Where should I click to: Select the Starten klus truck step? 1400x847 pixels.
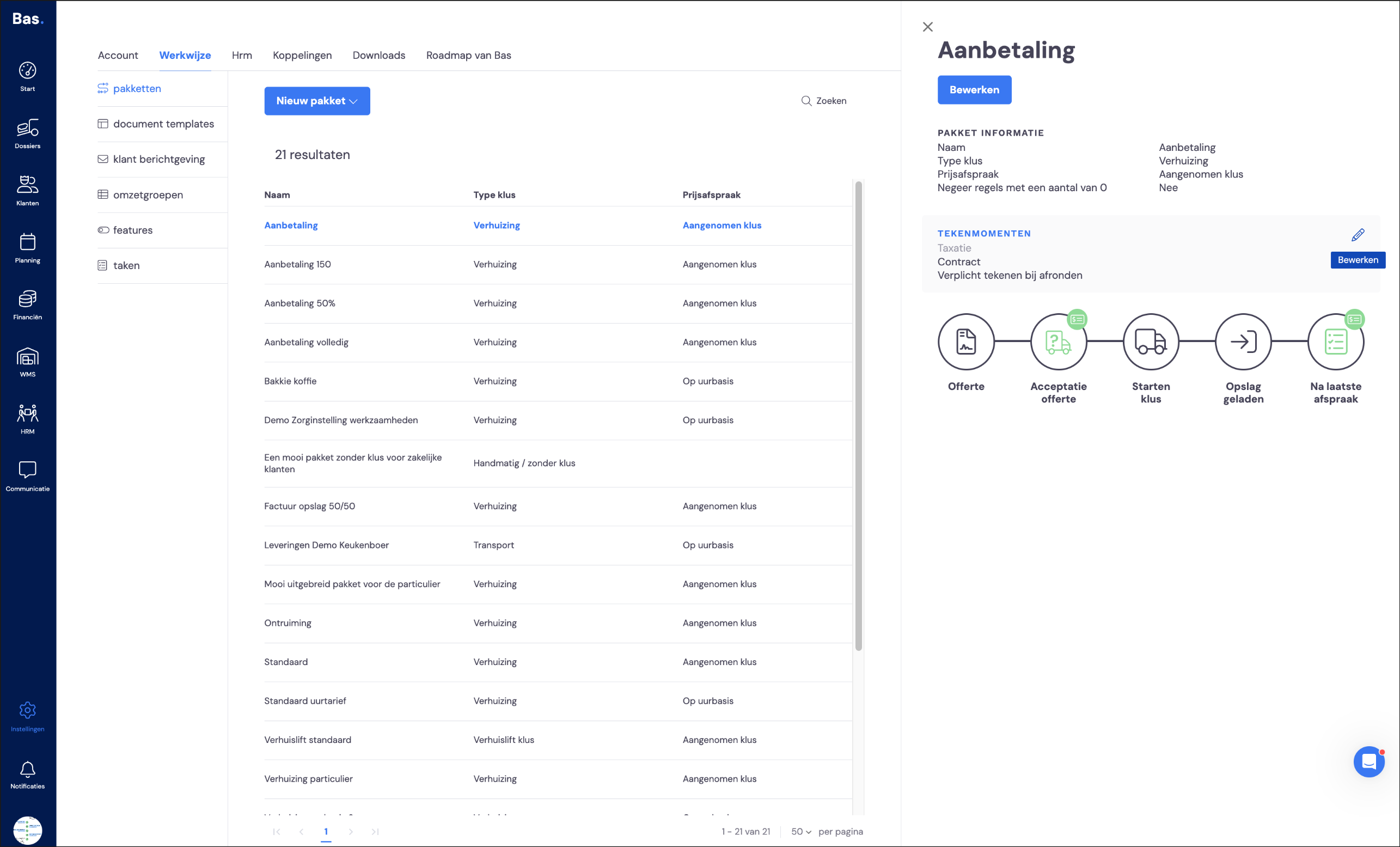coord(1151,342)
